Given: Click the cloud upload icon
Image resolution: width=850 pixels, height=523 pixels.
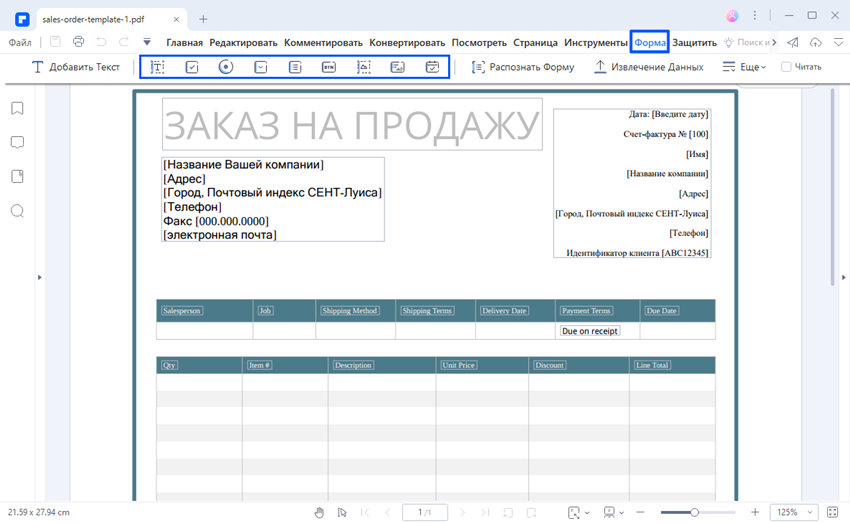Looking at the screenshot, I should pos(816,42).
